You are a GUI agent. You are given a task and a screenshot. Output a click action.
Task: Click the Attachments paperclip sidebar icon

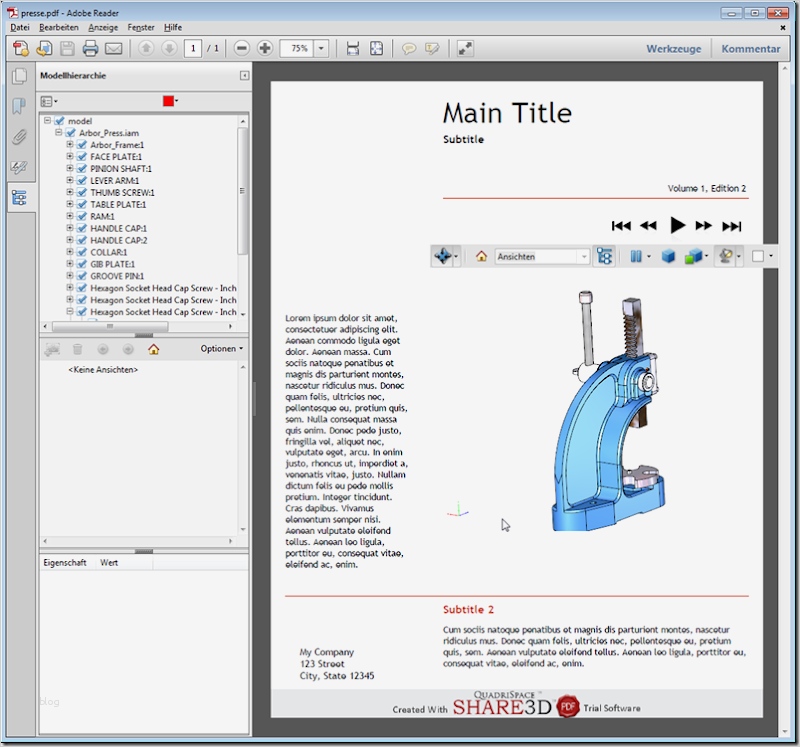coord(19,137)
